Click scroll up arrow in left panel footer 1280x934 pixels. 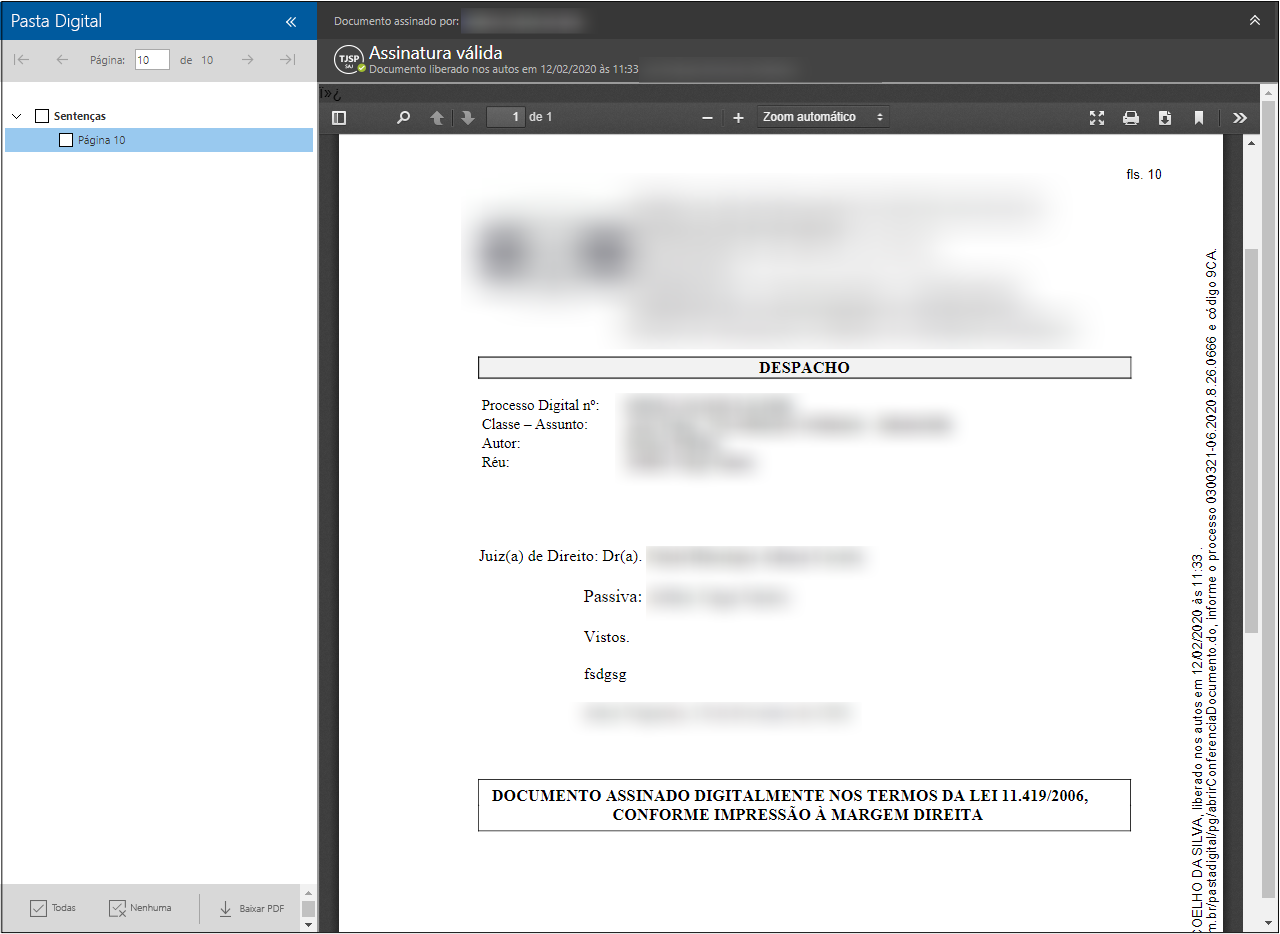click(x=308, y=892)
